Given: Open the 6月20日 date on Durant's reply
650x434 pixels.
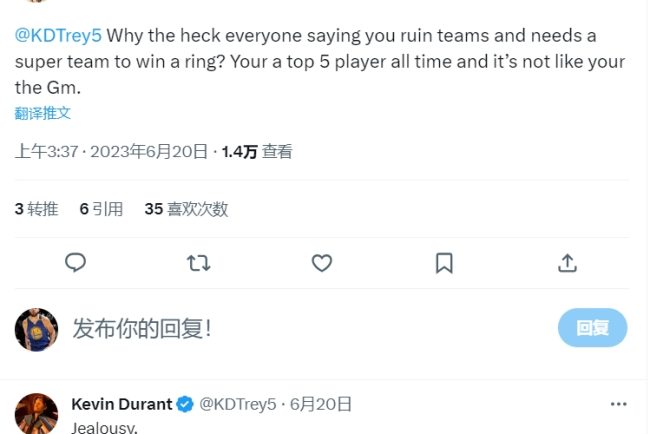Looking at the screenshot, I should point(321,405).
